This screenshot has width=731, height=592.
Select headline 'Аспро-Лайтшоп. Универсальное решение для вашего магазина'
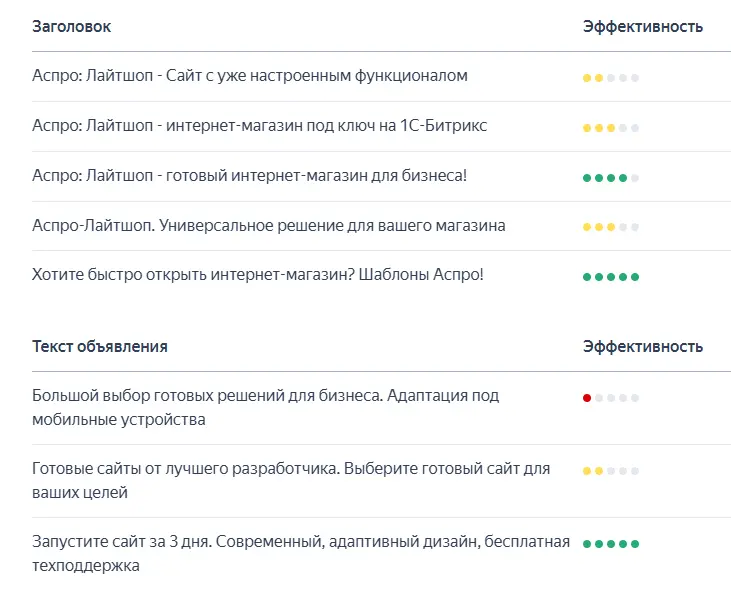point(268,226)
